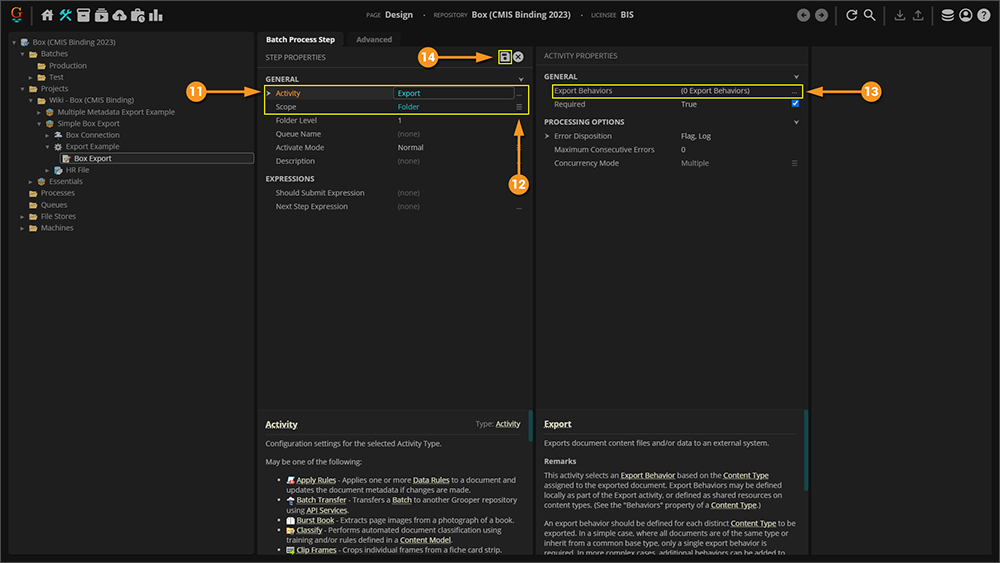Open the search magnifier icon
1000x563 pixels.
(x=870, y=15)
